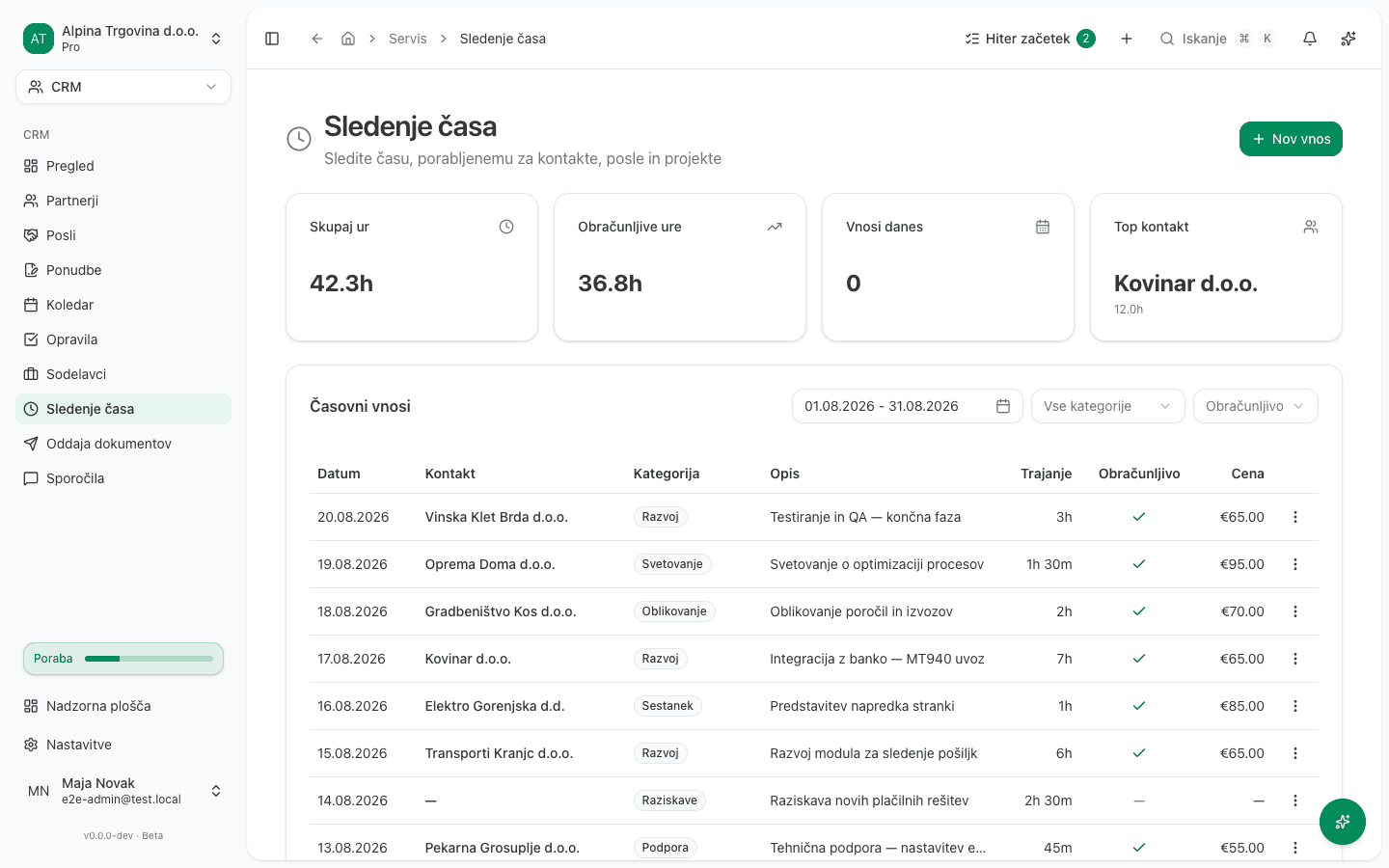Click the date range 01.08.2026 - 31.08.2026 field
The image size is (1389, 868).
tap(907, 406)
